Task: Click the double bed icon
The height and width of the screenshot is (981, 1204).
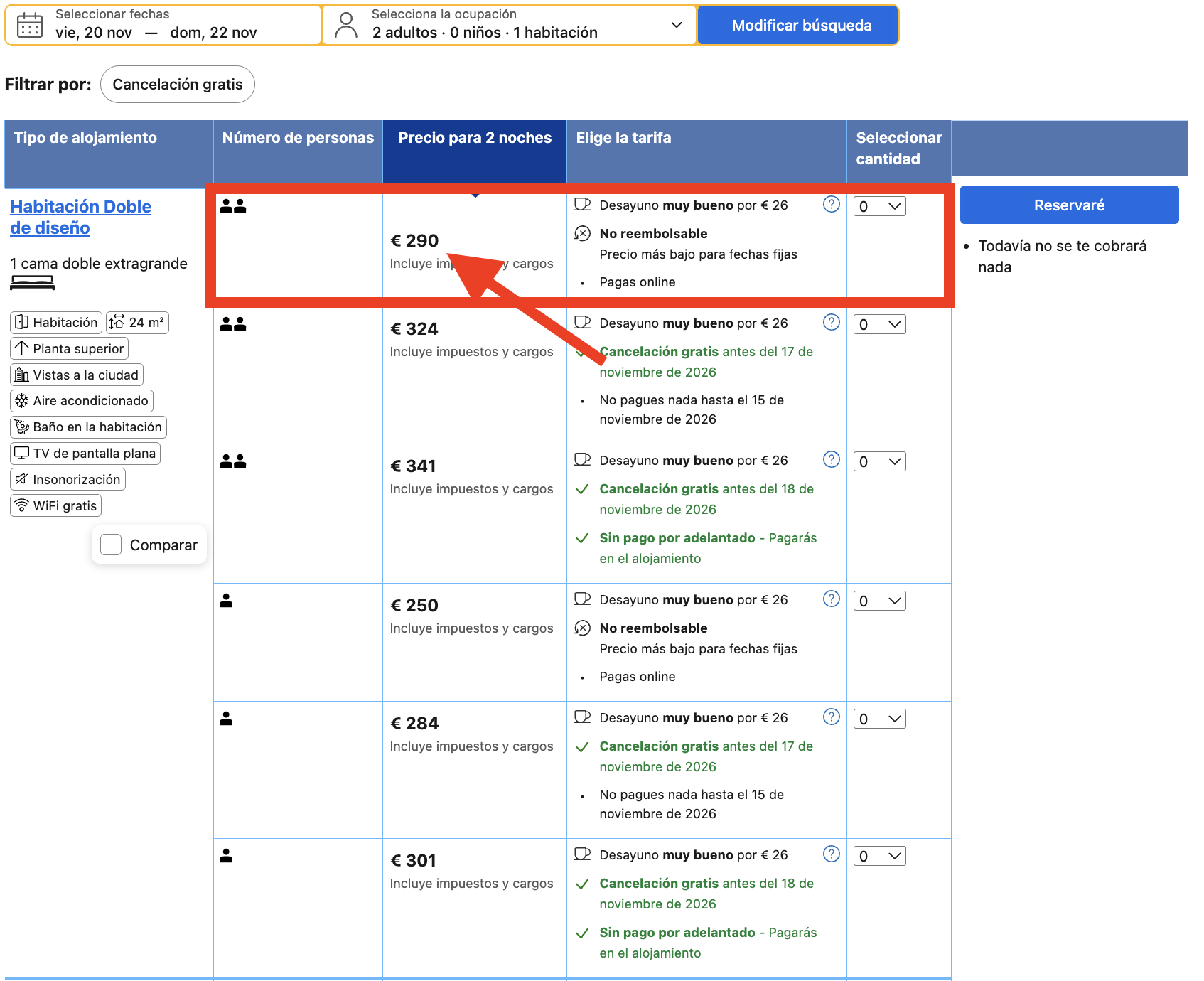Action: (x=32, y=284)
